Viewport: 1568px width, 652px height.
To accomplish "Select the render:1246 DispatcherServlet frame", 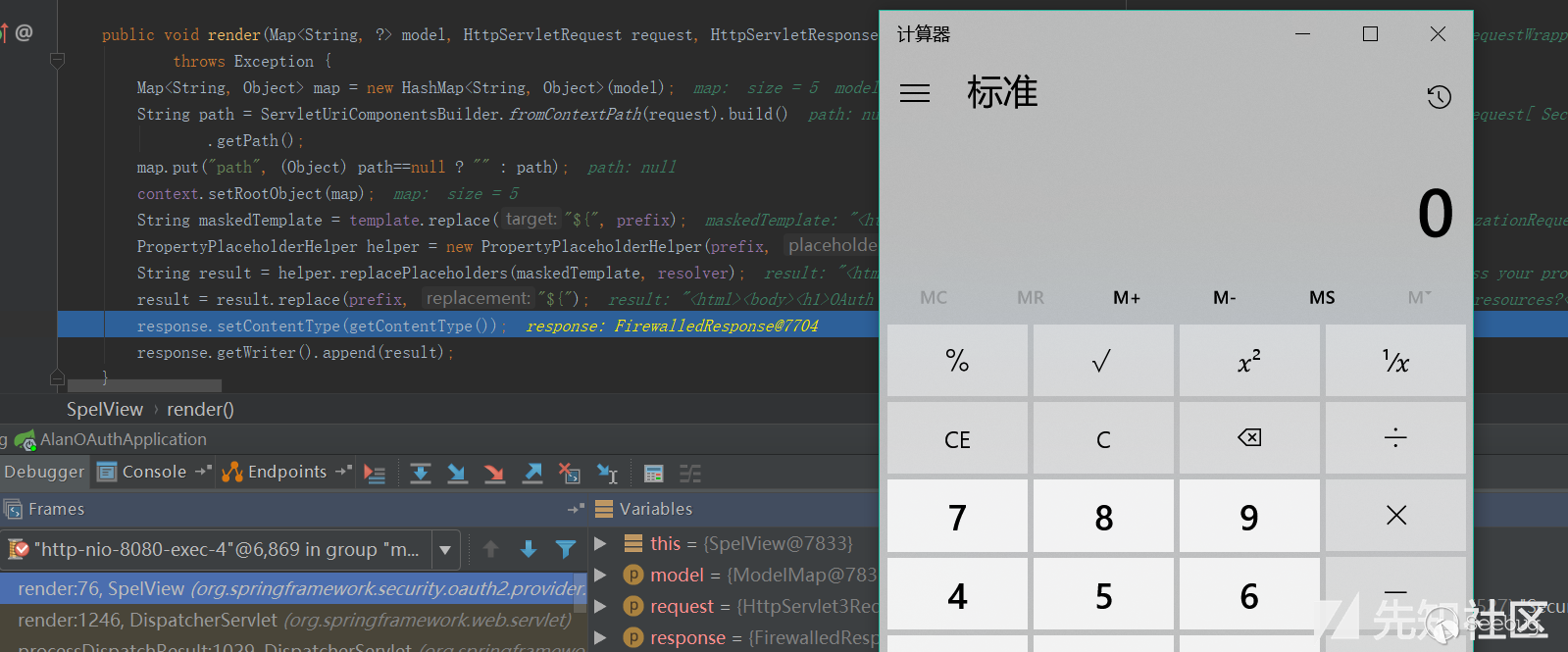I will [294, 620].
